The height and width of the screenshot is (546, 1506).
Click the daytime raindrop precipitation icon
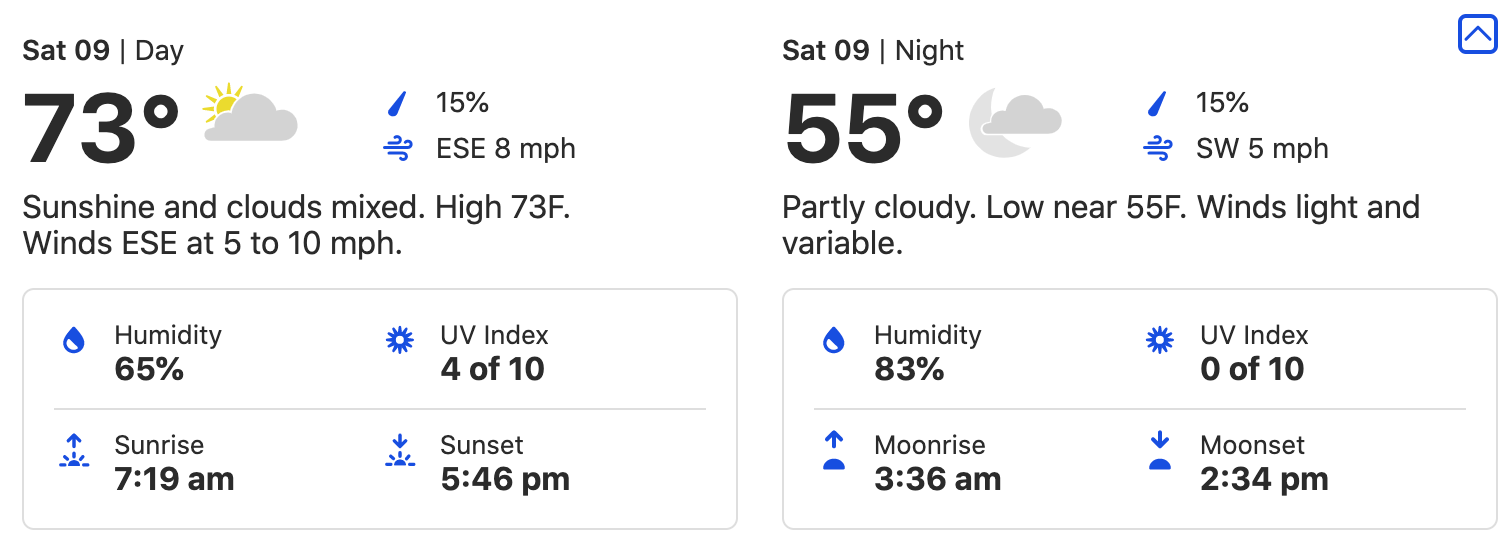[398, 103]
